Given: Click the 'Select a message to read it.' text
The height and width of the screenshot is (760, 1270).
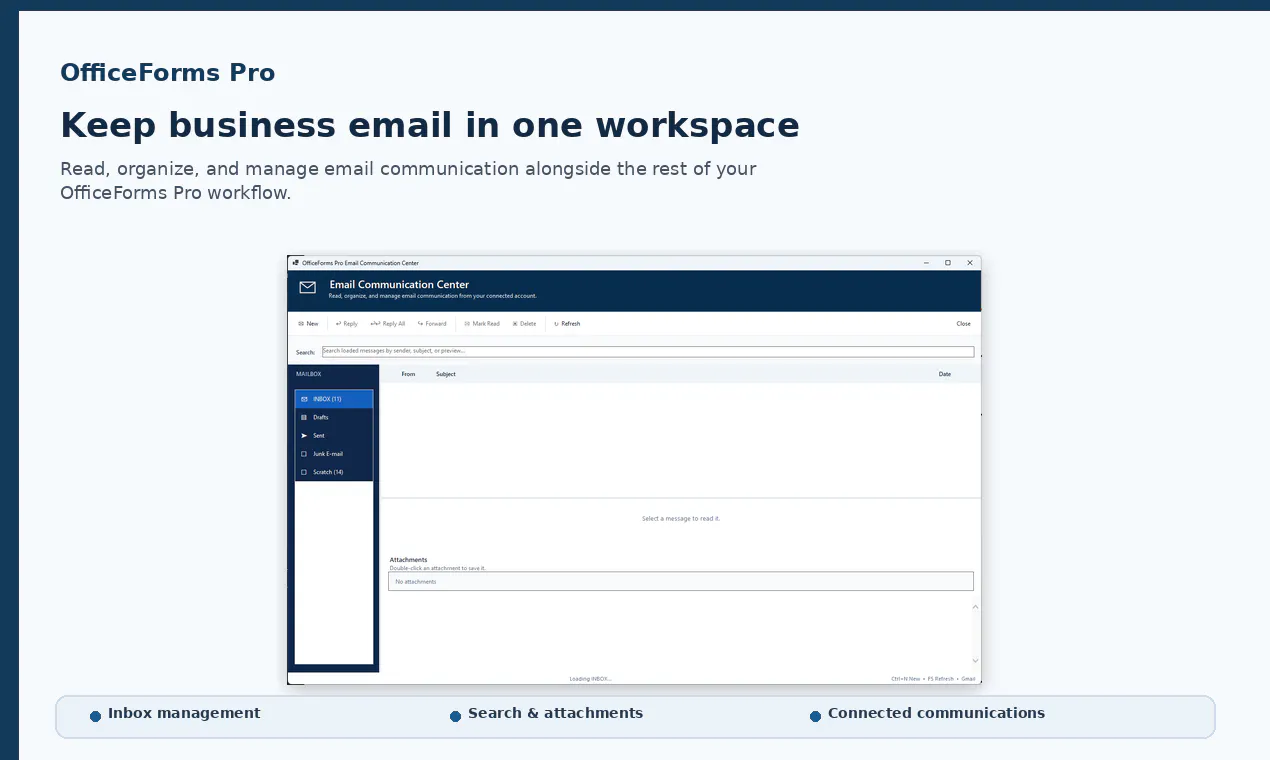Looking at the screenshot, I should pos(681,519).
